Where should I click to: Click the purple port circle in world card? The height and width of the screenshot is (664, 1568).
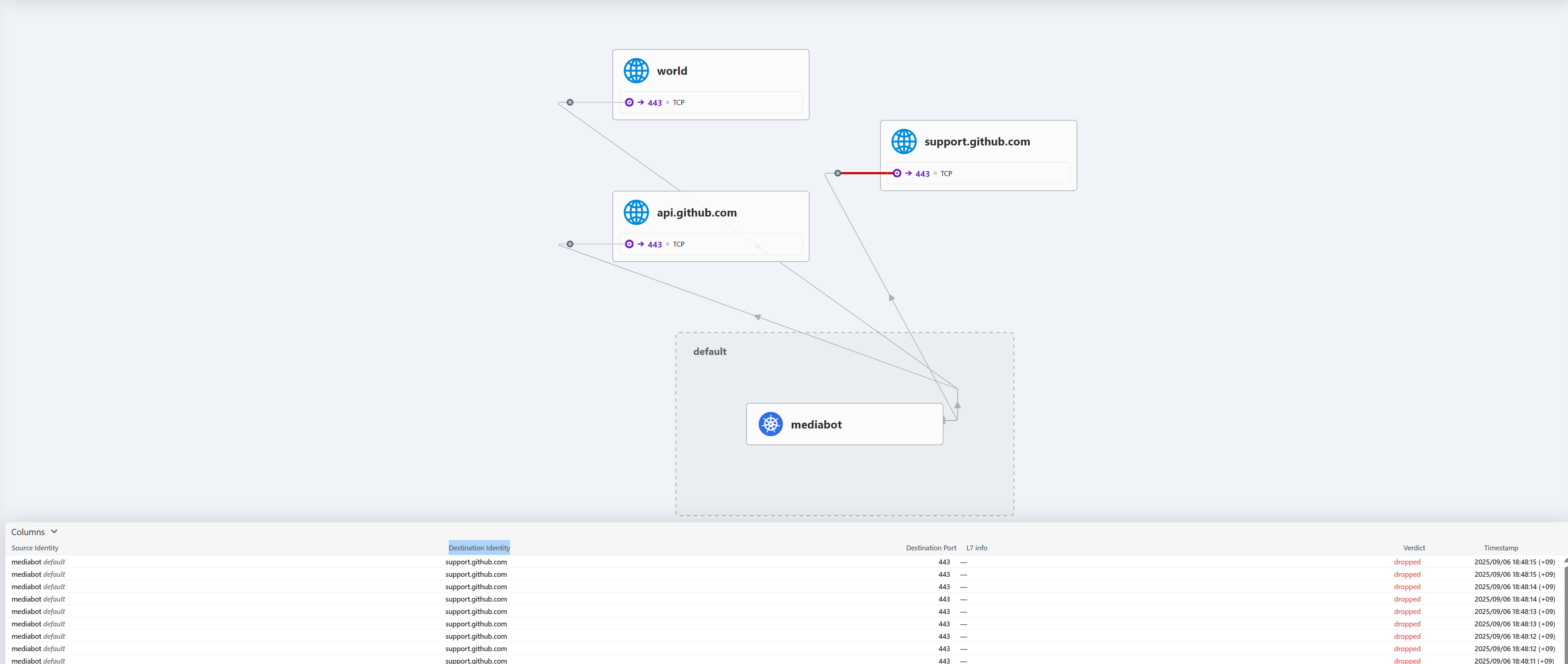629,102
